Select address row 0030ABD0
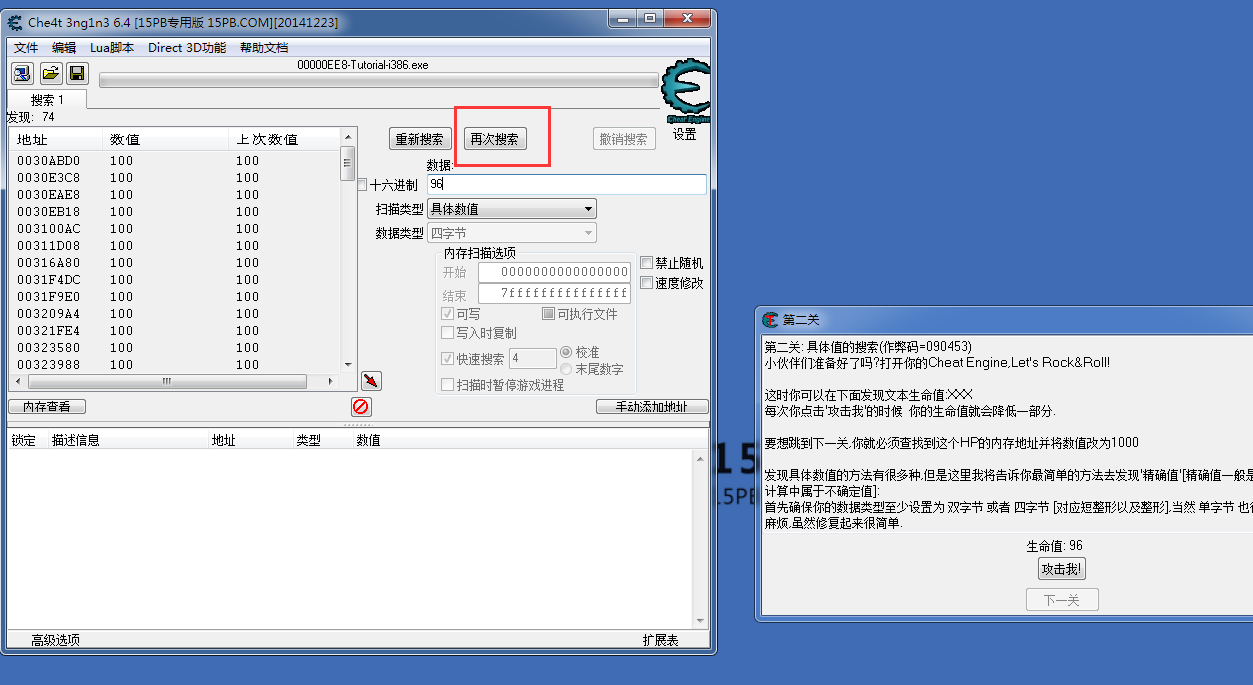This screenshot has height=685, width=1253. pyautogui.click(x=175, y=161)
